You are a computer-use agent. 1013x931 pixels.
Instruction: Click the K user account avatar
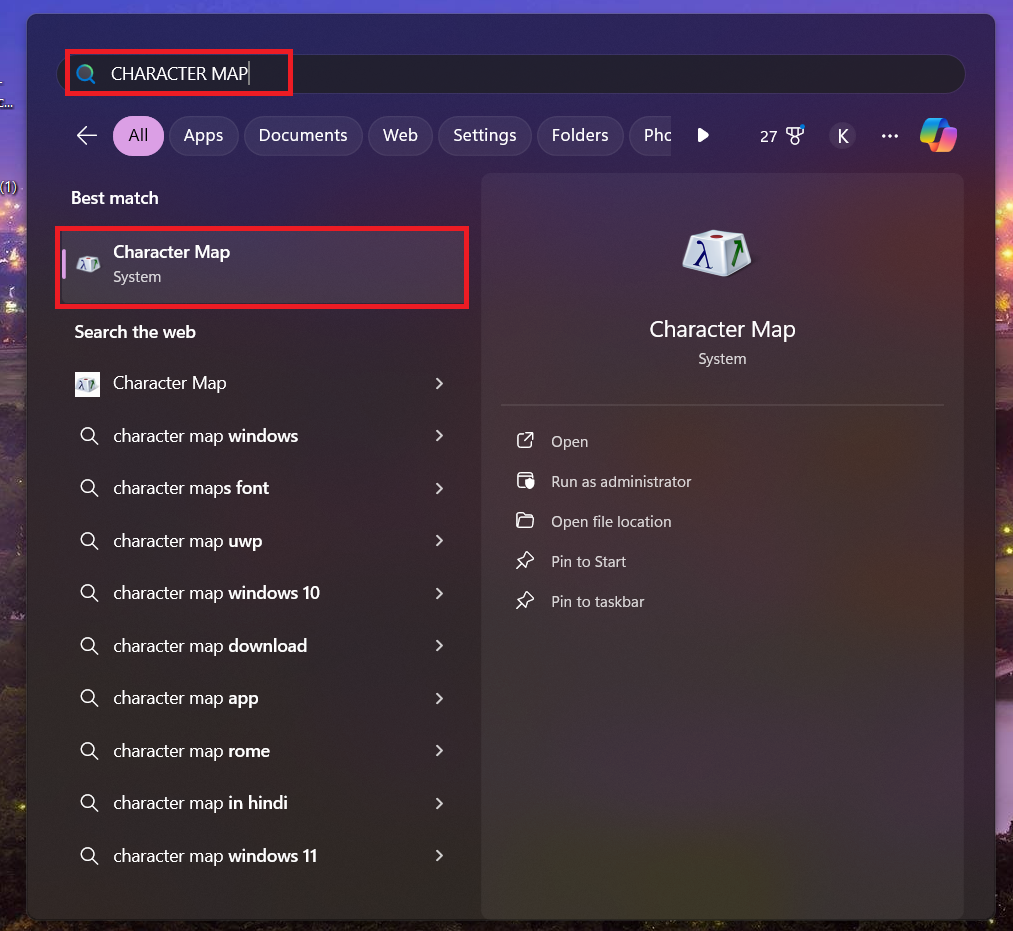click(843, 136)
